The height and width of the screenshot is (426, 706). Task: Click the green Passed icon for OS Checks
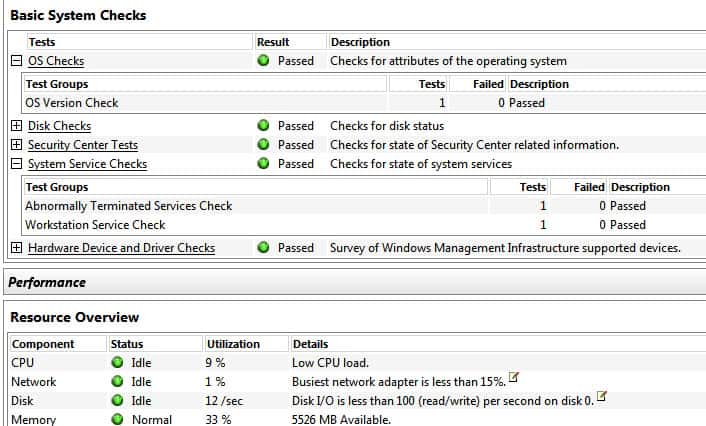pyautogui.click(x=264, y=61)
